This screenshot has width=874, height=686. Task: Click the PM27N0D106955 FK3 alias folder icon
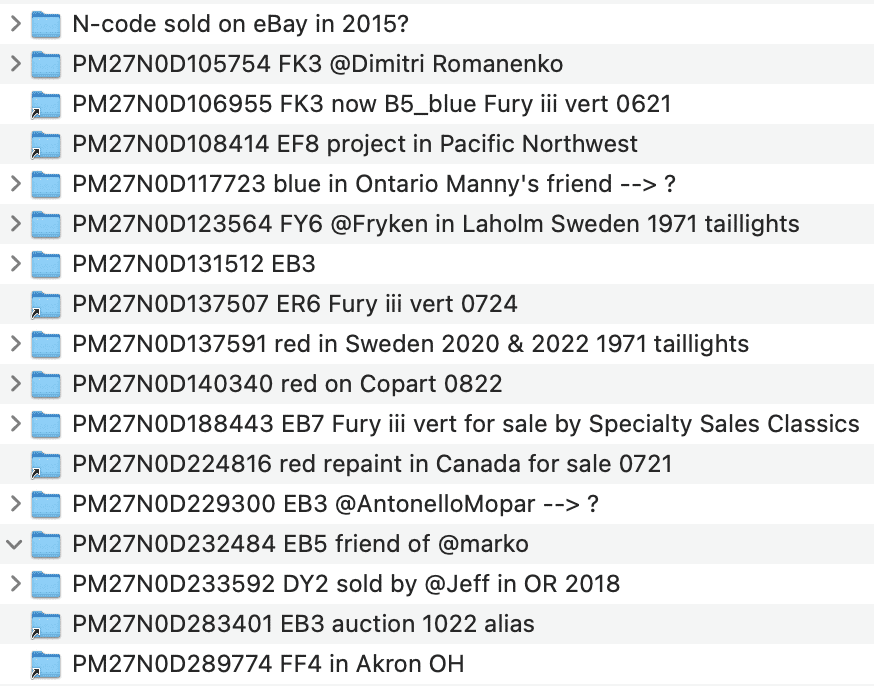46,104
